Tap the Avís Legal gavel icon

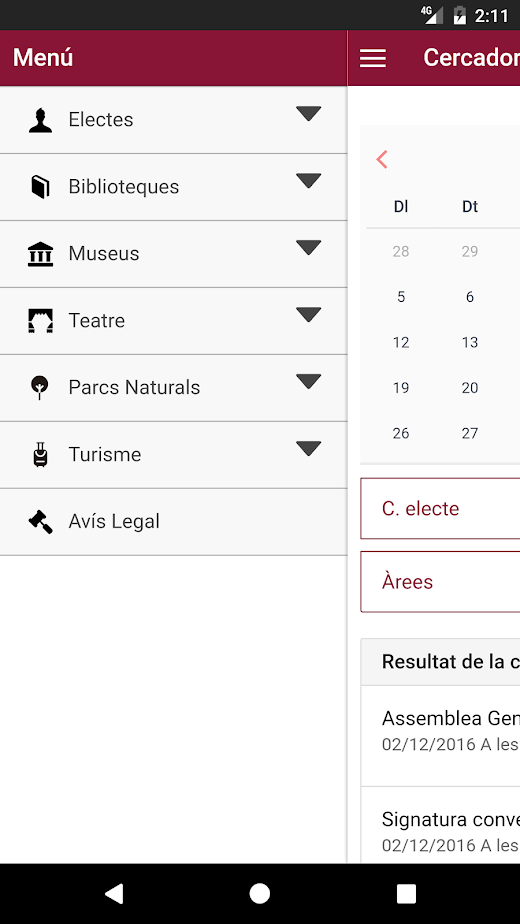(40, 522)
